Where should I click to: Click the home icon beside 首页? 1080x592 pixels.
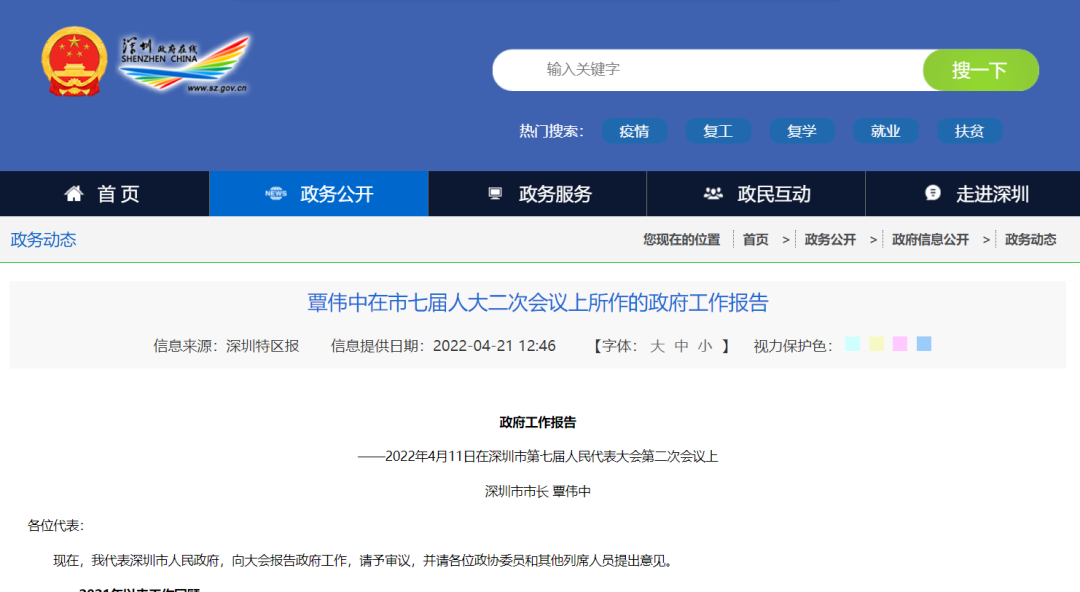[74, 193]
